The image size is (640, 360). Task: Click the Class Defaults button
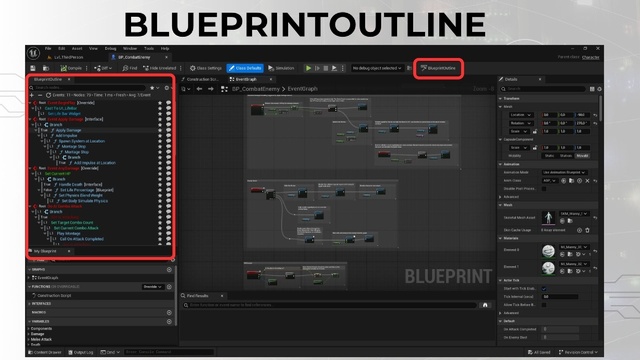point(245,68)
